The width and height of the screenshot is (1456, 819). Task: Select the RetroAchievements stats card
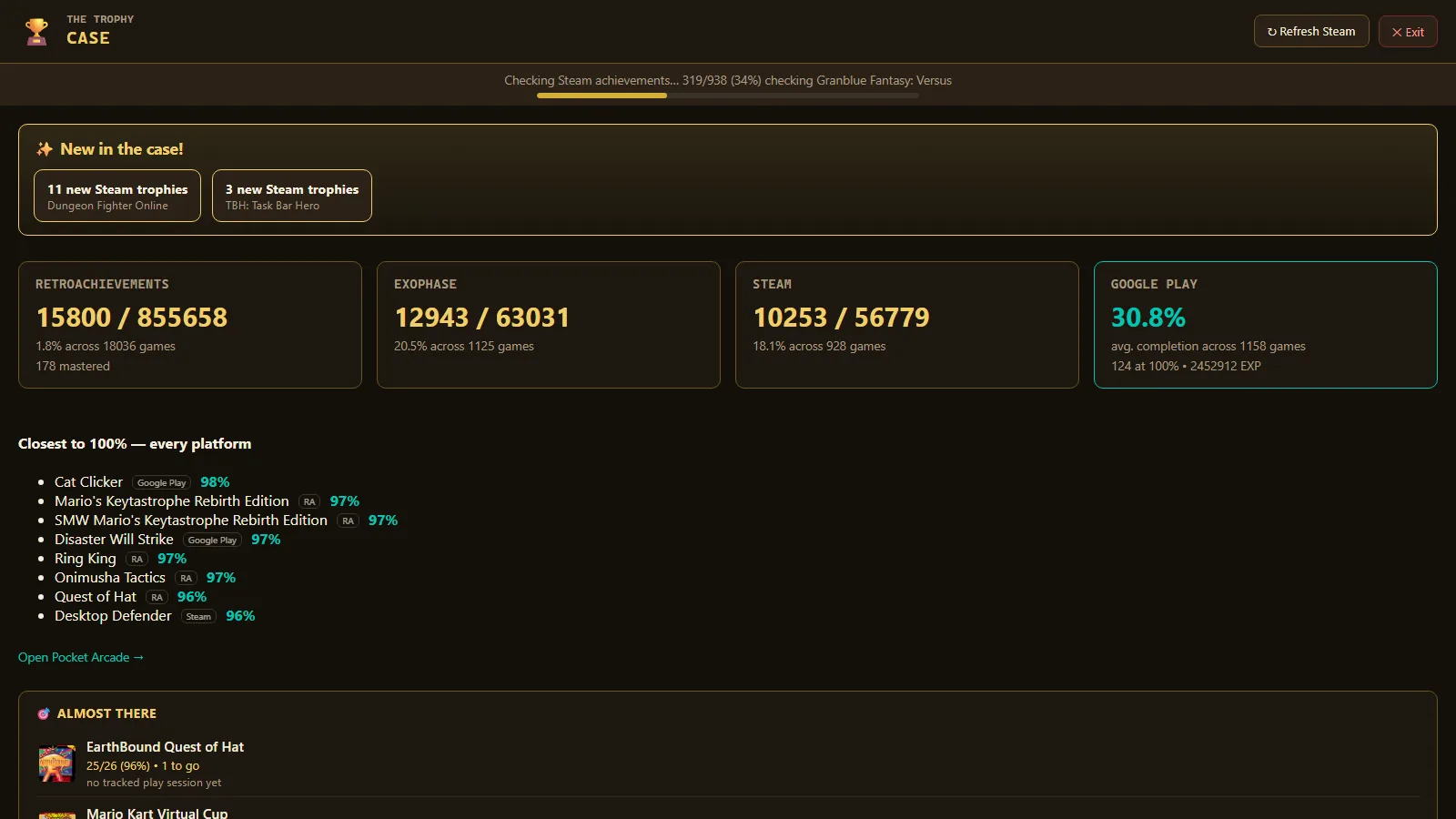pos(190,325)
